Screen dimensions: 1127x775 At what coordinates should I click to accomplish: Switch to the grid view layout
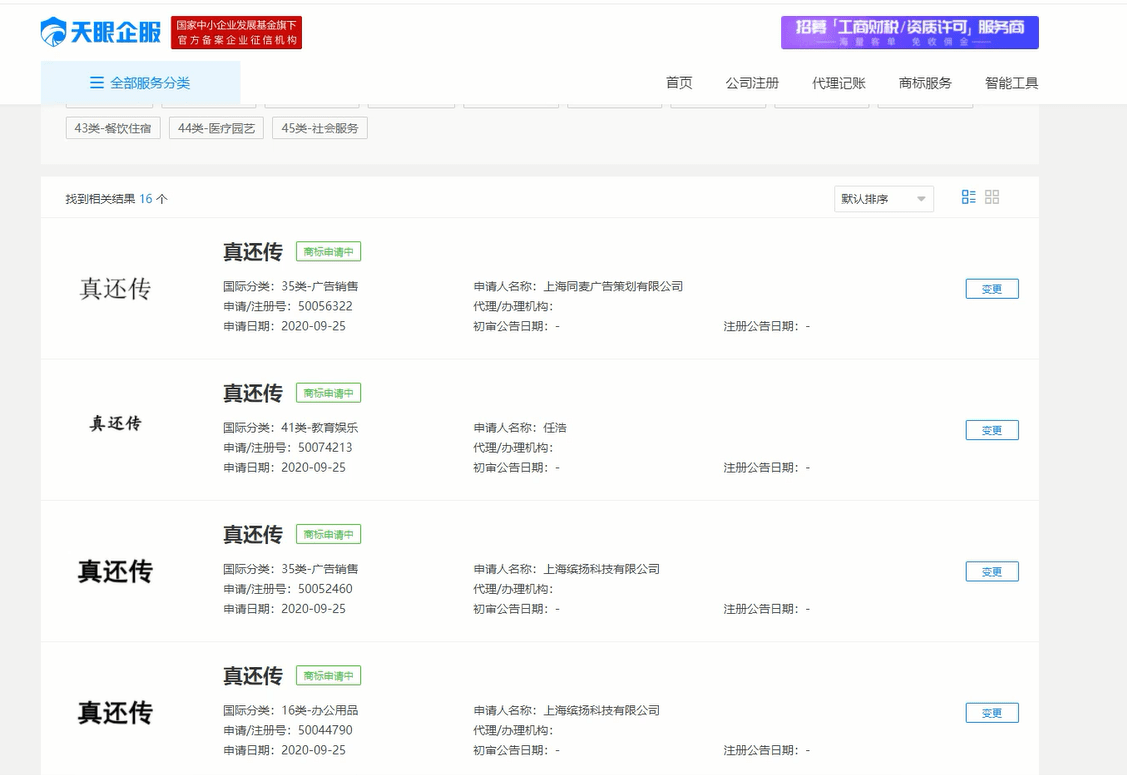pyautogui.click(x=992, y=197)
